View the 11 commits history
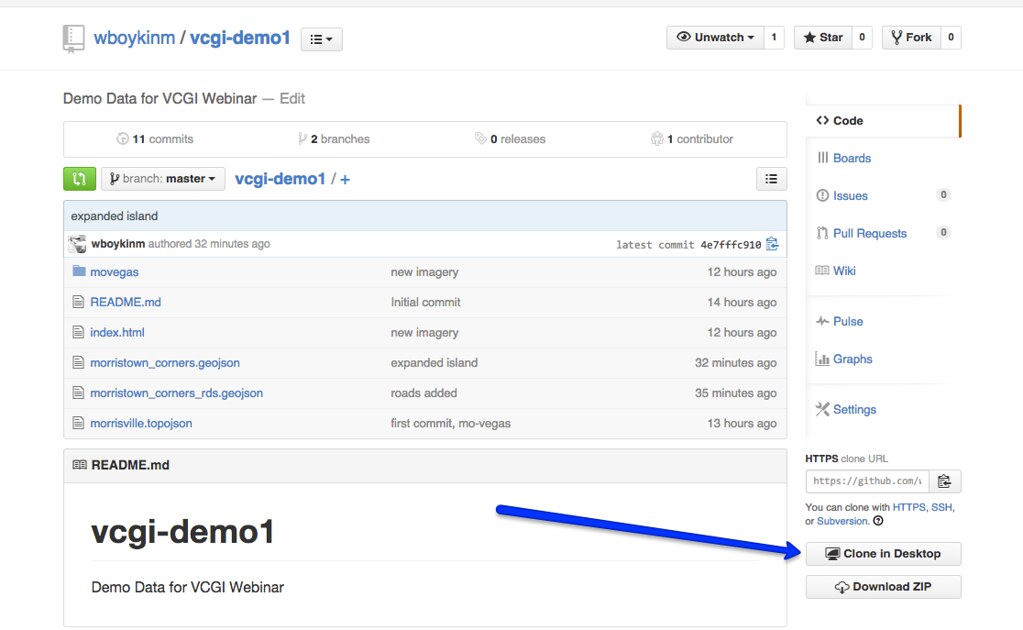This screenshot has width=1023, height=630. click(155, 139)
